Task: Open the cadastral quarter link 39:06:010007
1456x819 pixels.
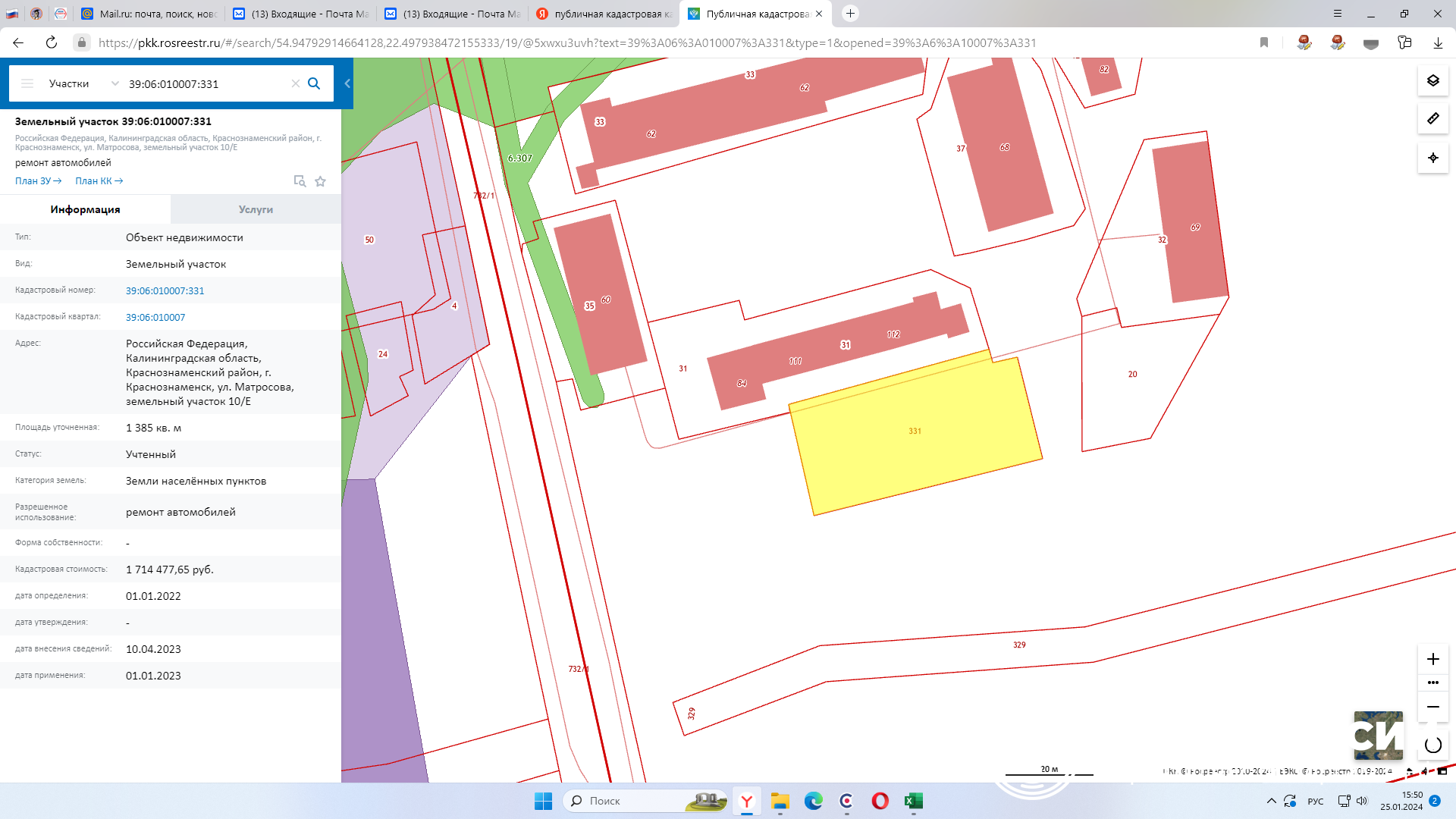Action: coord(155,317)
